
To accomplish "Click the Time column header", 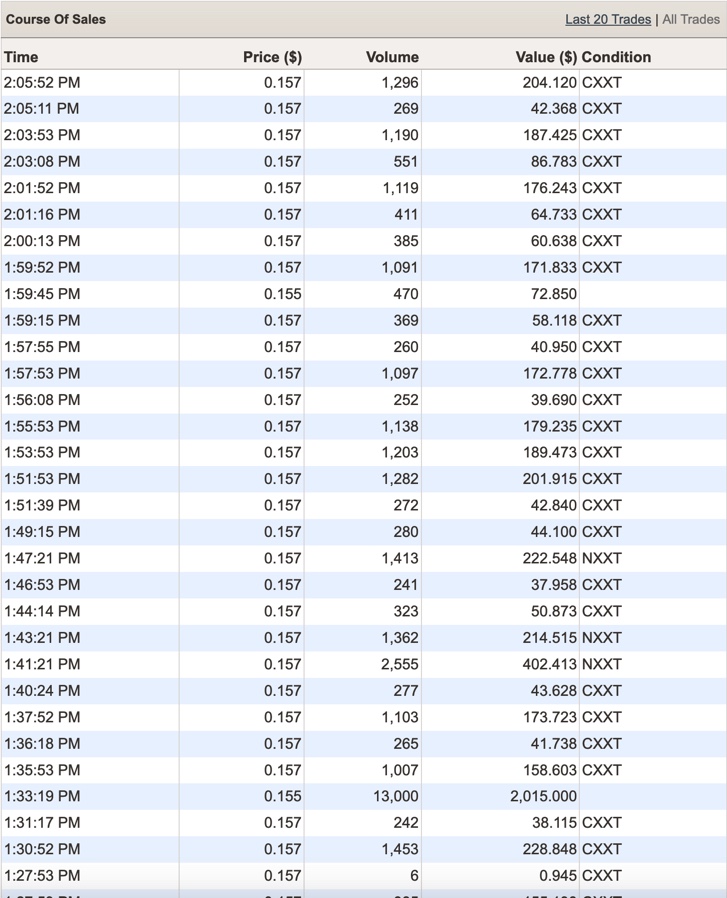I will pyautogui.click(x=21, y=57).
